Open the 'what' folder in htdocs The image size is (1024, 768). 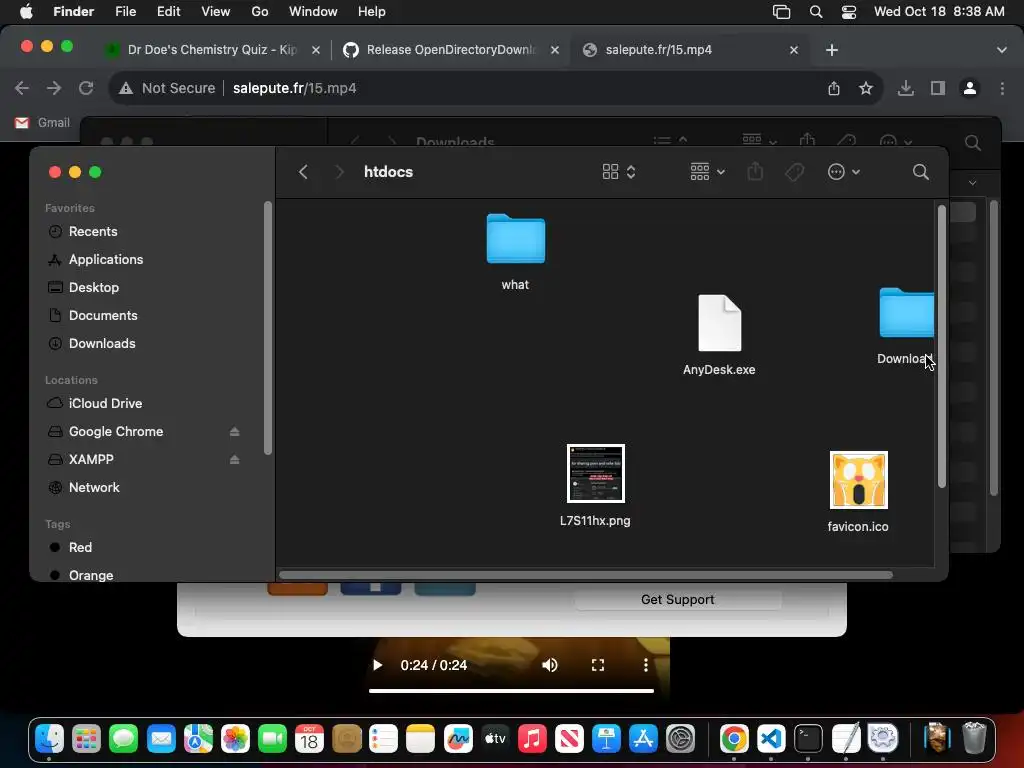tap(515, 239)
